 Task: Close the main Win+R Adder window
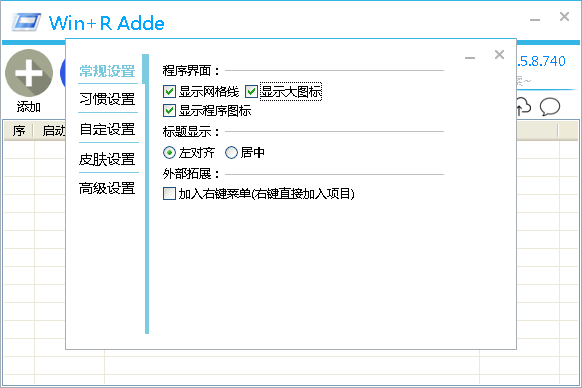click(x=564, y=16)
